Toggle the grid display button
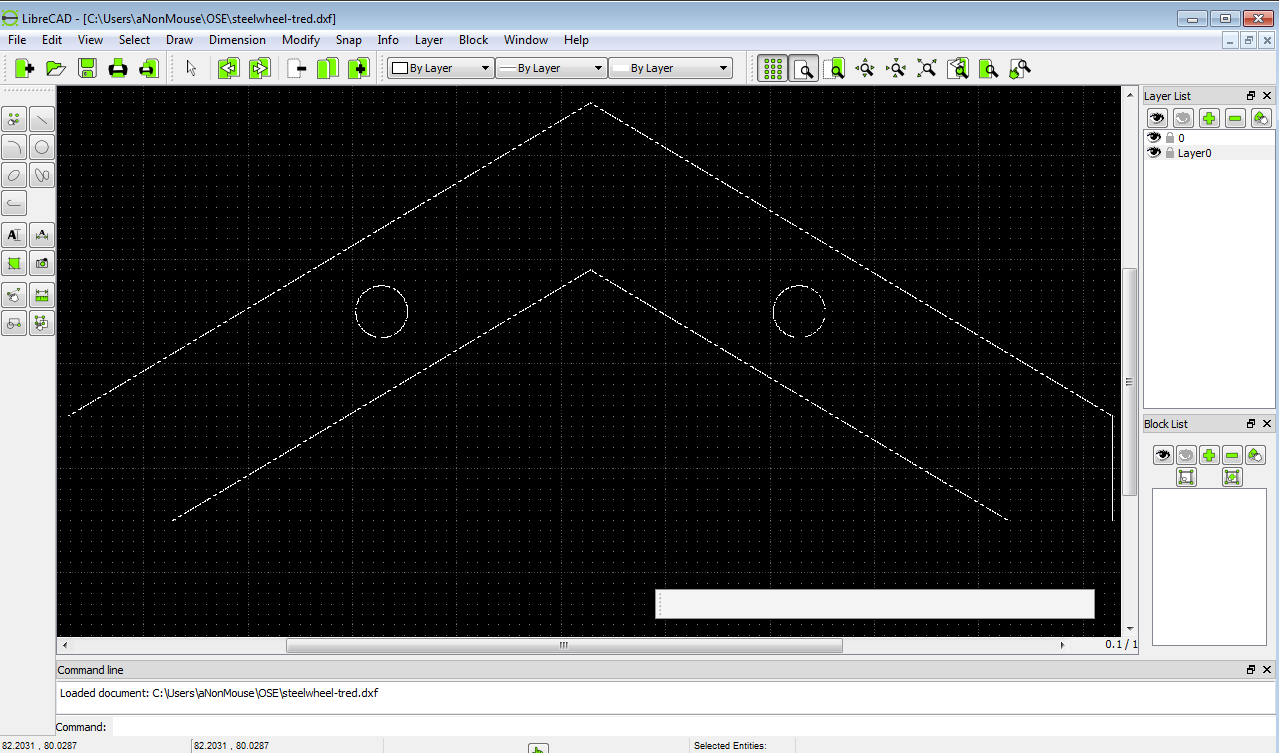The image size is (1279, 753). 772,68
